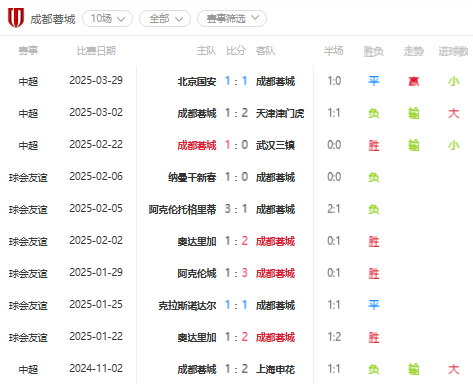Open the 10场 match count dropdown
Viewport: 473px width, 384px height.
[107, 19]
